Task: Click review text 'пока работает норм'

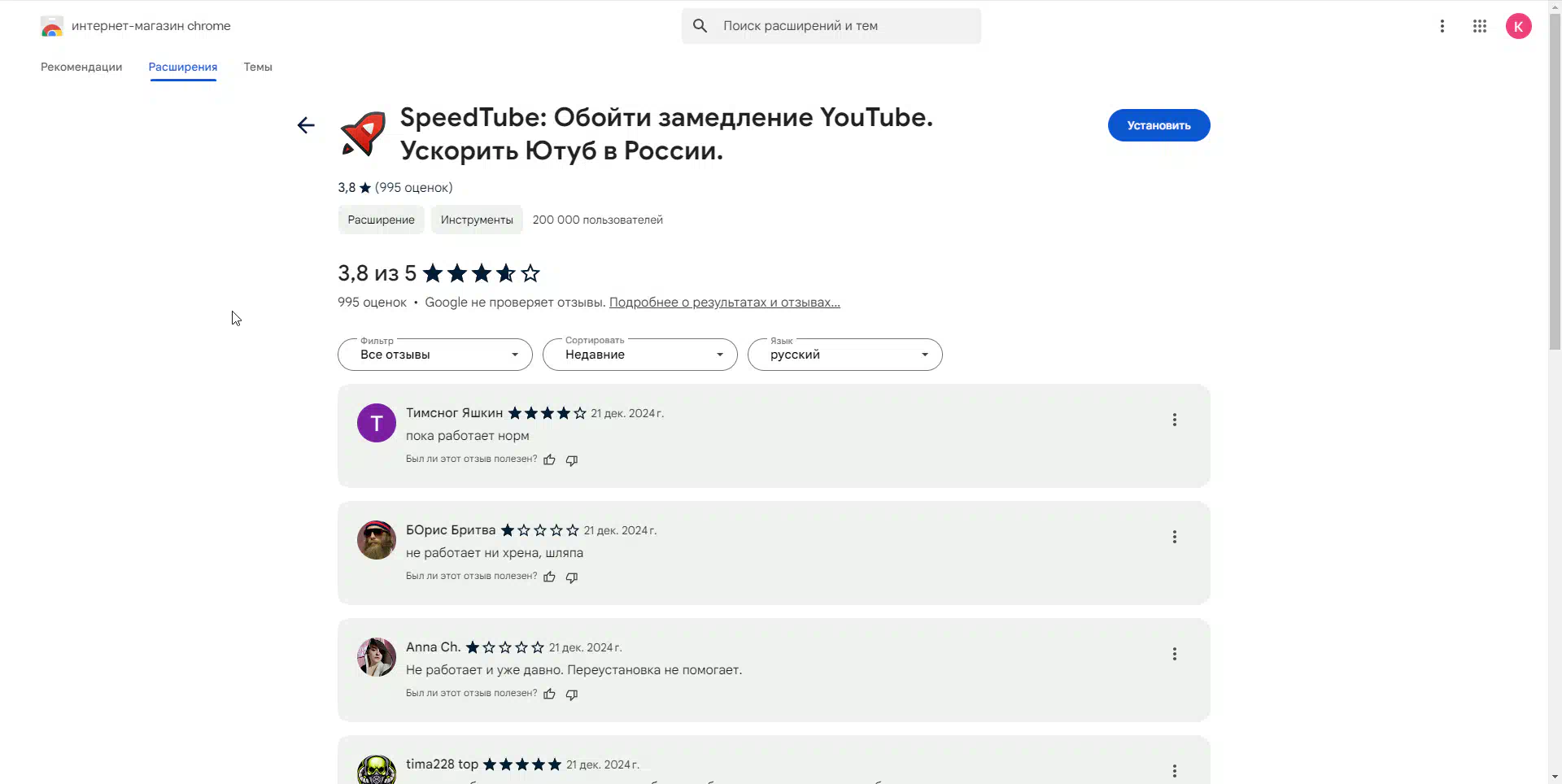Action: pos(468,436)
